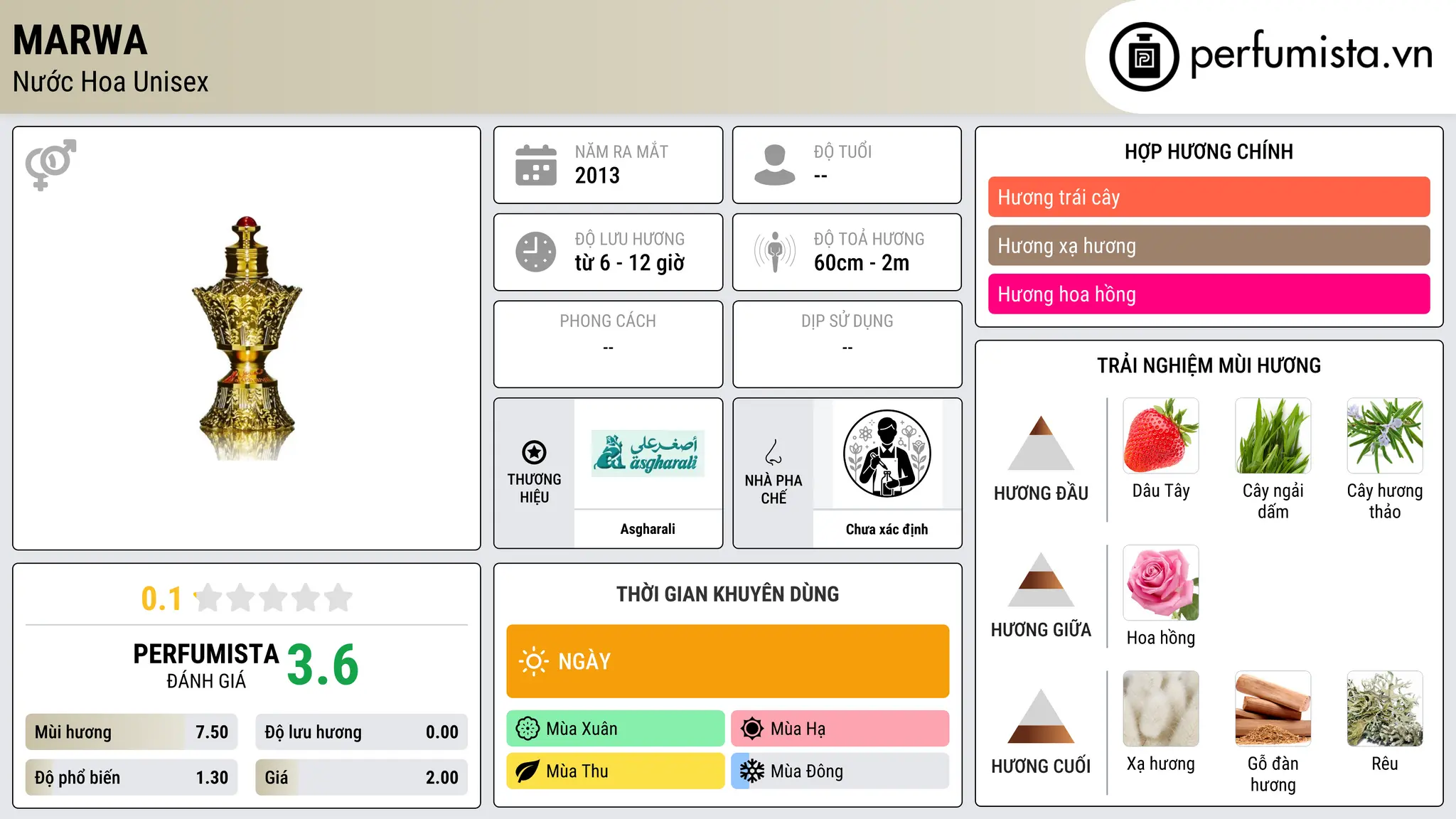This screenshot has height=819, width=1456.
Task: Click the perfumer illustration above Chưa xác định
Action: 887,454
